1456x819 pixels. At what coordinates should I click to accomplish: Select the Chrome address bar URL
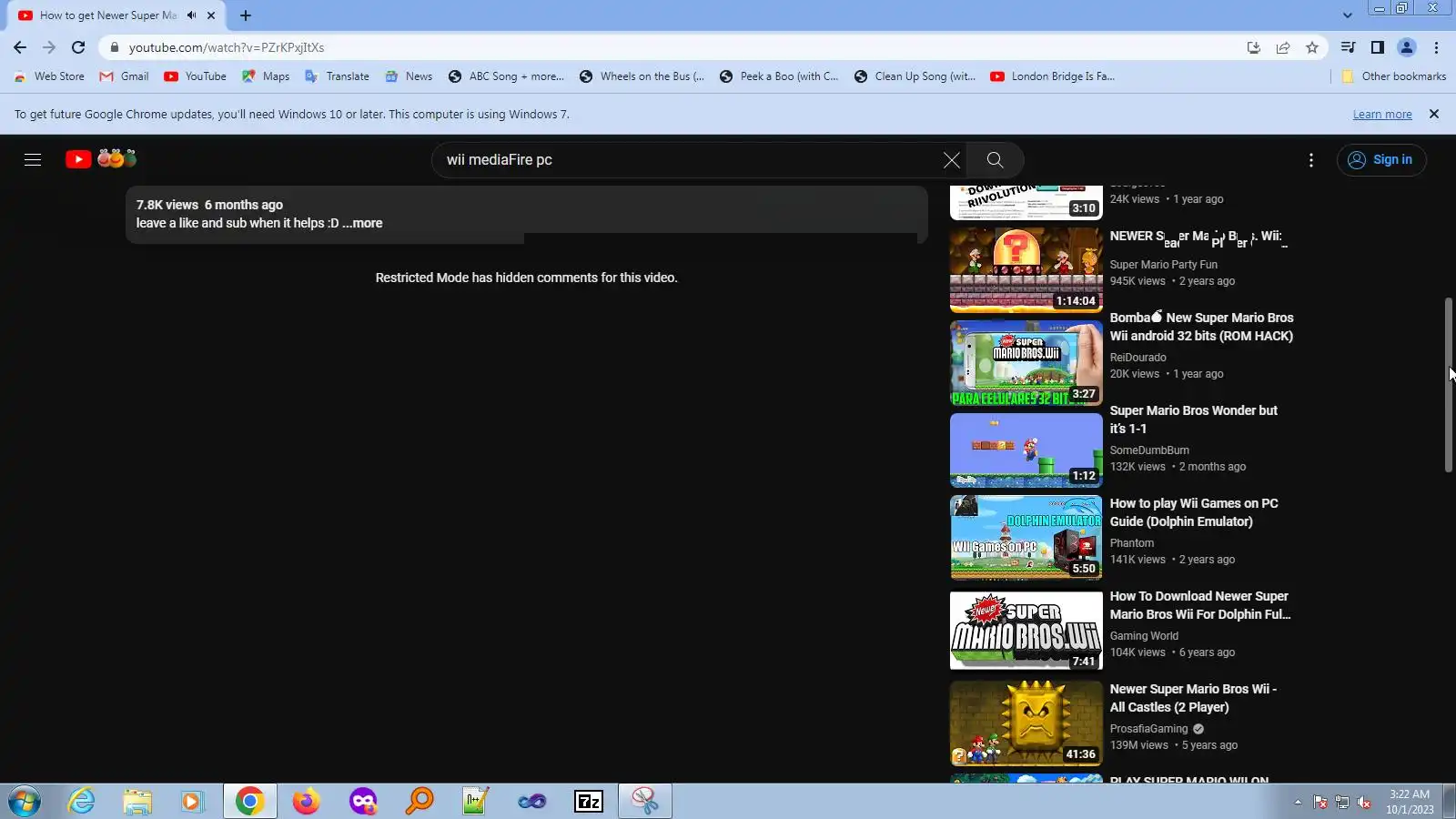point(226,47)
